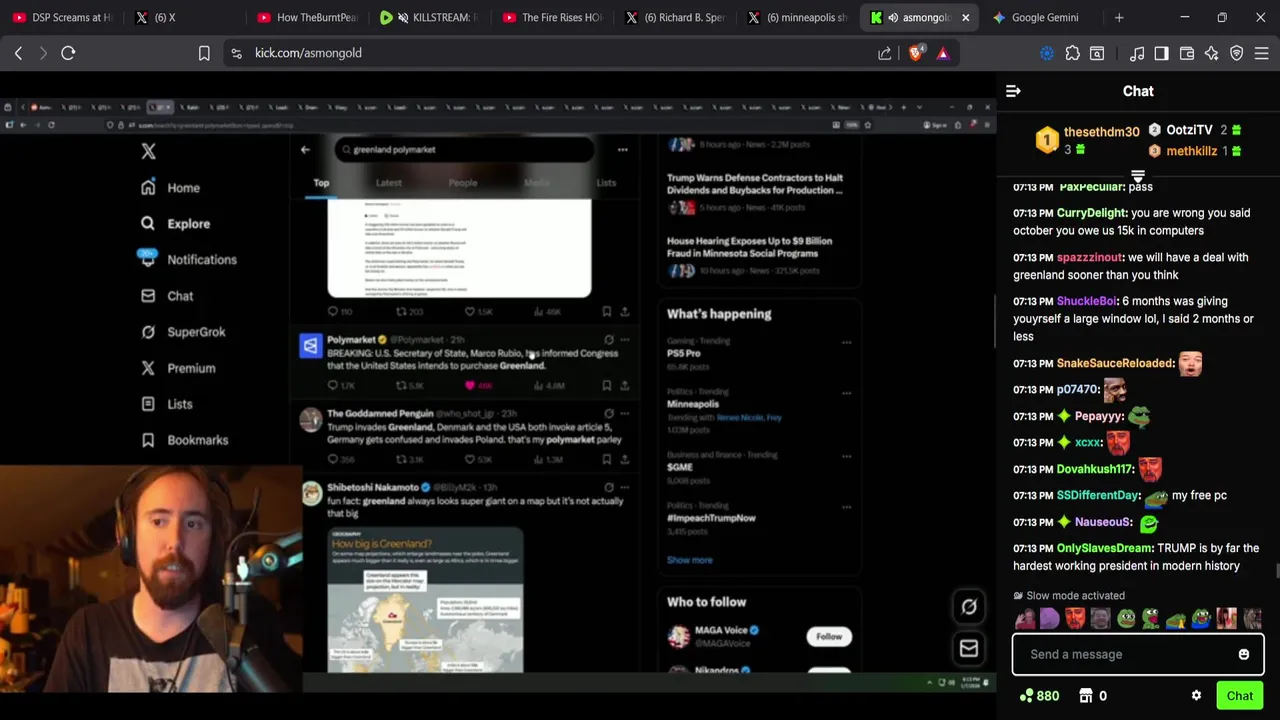1280x720 pixels.
Task: Open Notifications in X sidebar
Action: 188,259
